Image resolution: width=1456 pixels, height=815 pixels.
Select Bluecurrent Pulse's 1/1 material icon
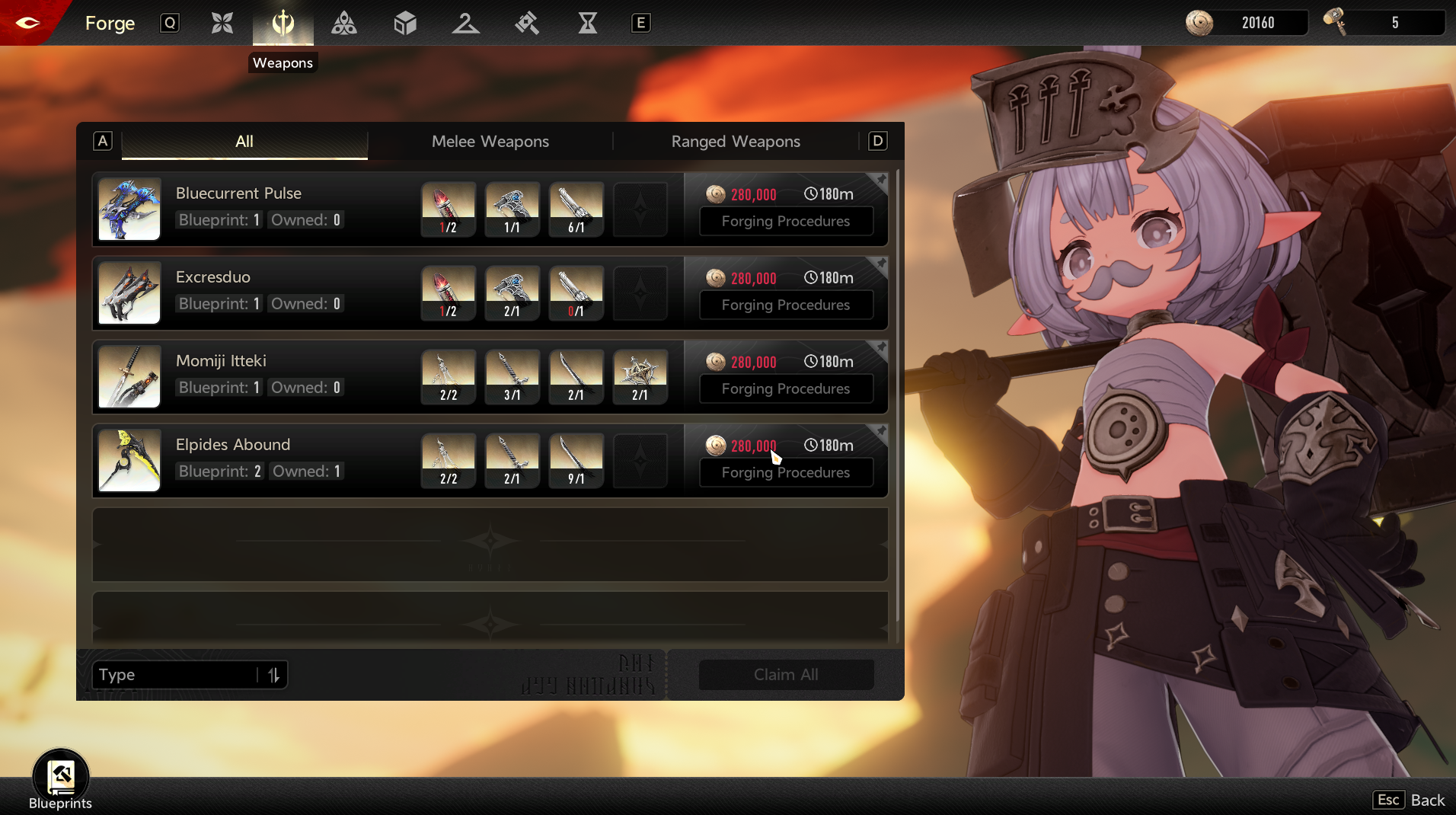click(512, 209)
